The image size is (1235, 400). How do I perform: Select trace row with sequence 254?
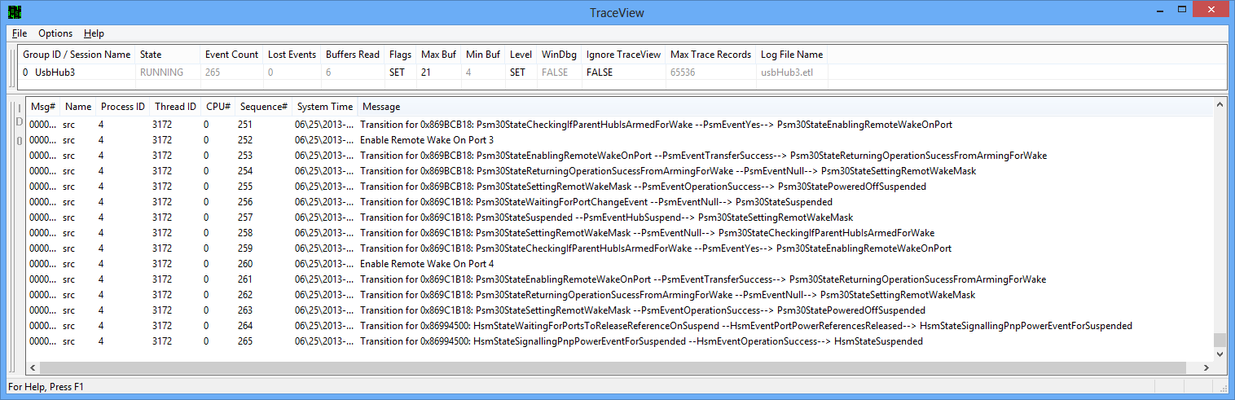tap(619, 171)
